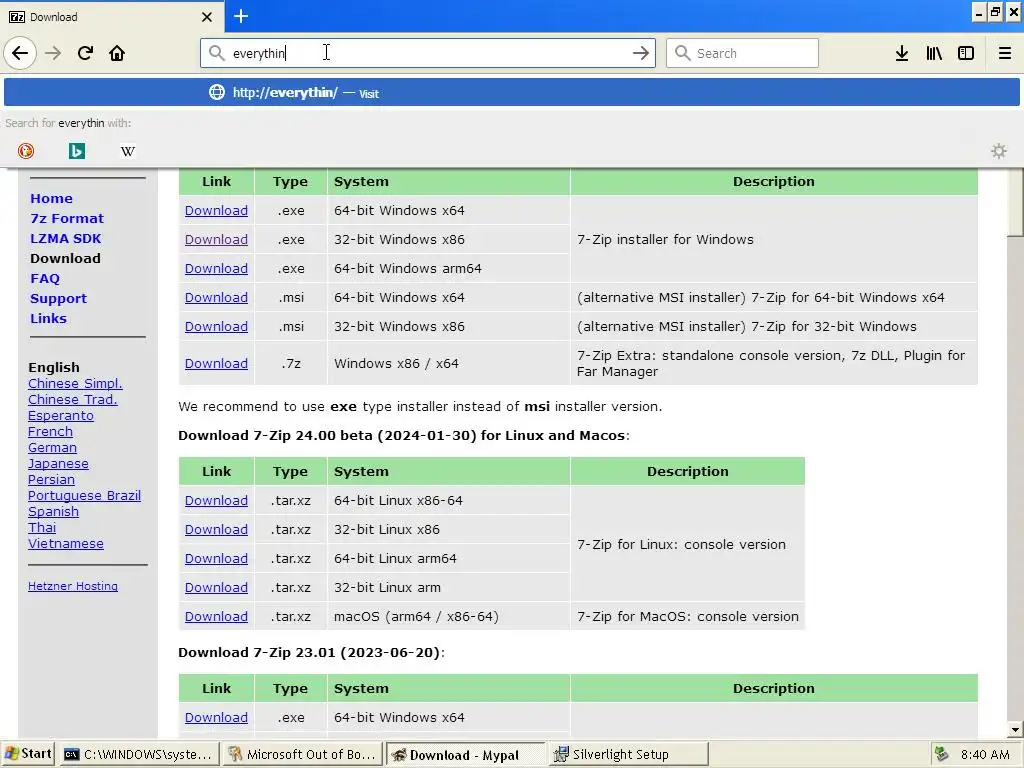
Task: Visit http://everythin/ suggestion
Action: point(512,92)
